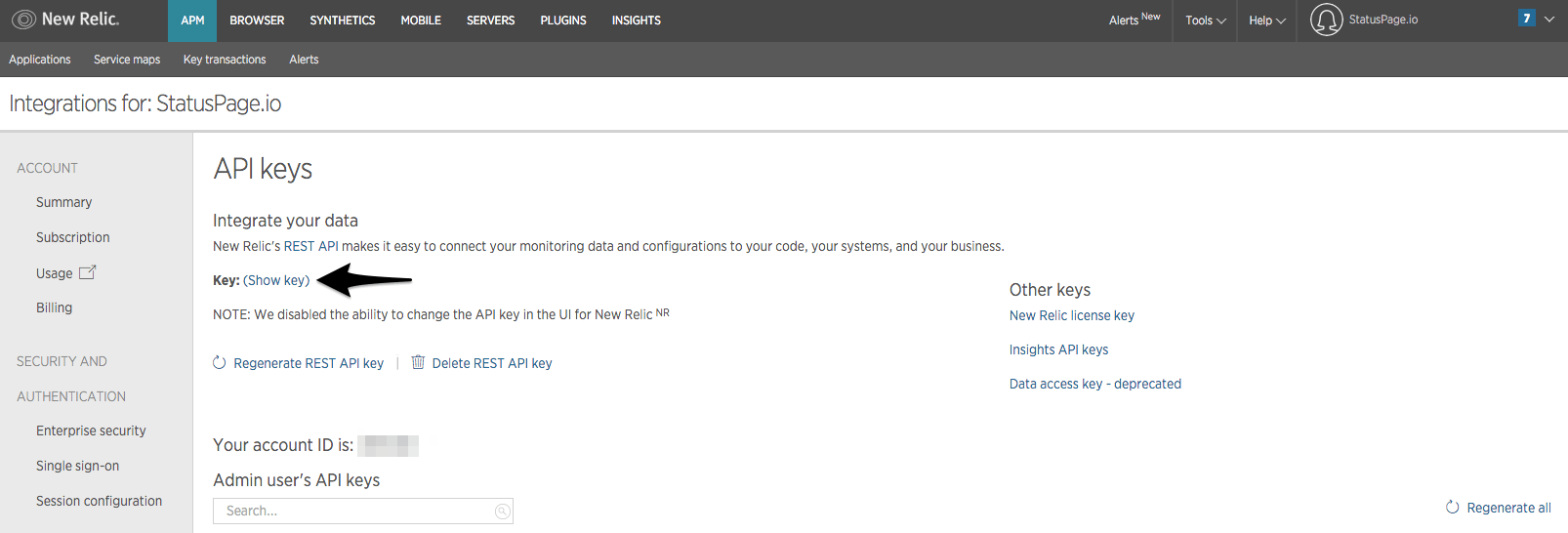Open New Relic license key link

(1072, 315)
